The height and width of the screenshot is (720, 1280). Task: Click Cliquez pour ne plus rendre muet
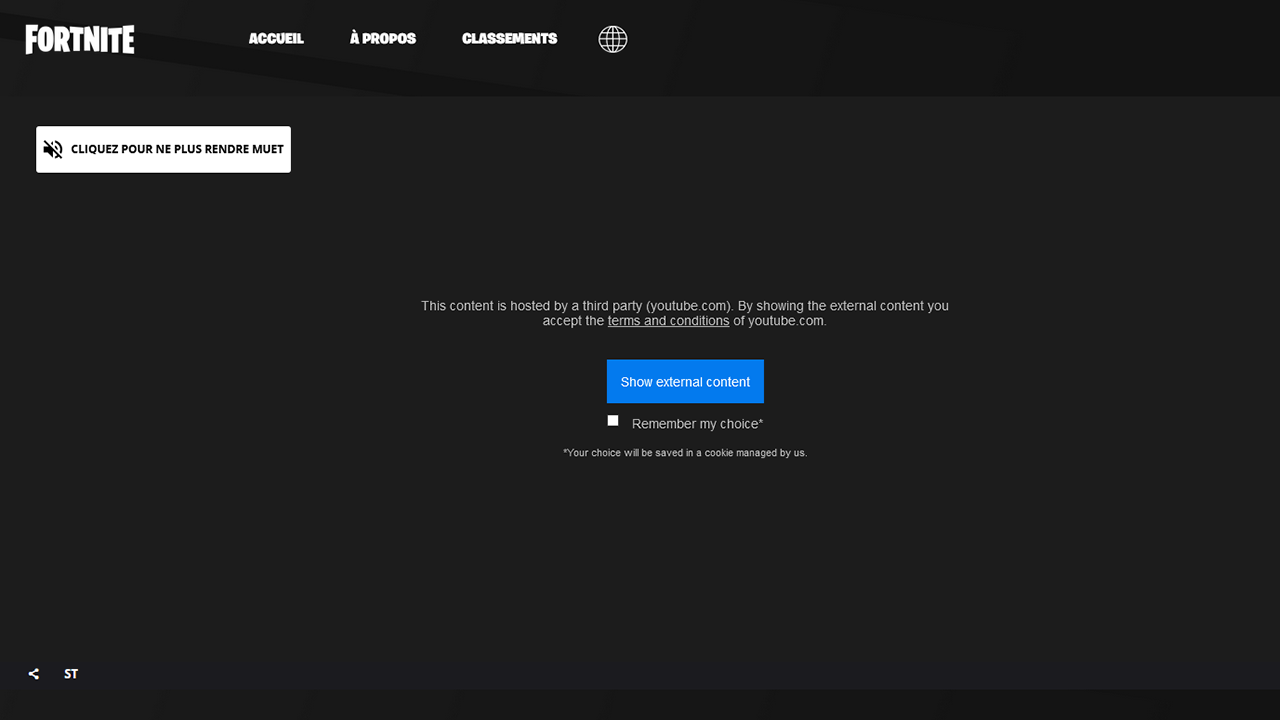(x=163, y=149)
